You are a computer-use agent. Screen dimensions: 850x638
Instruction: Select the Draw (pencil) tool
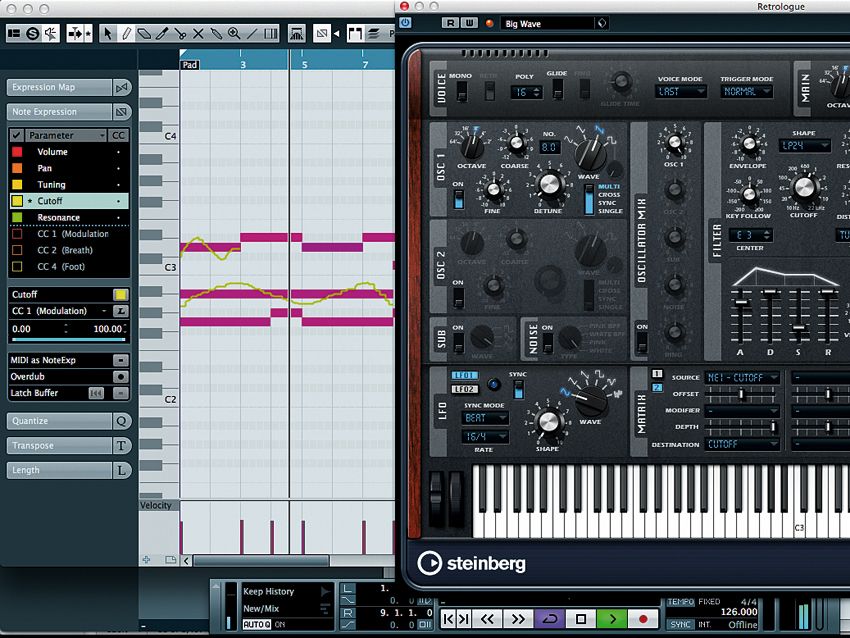(x=126, y=32)
